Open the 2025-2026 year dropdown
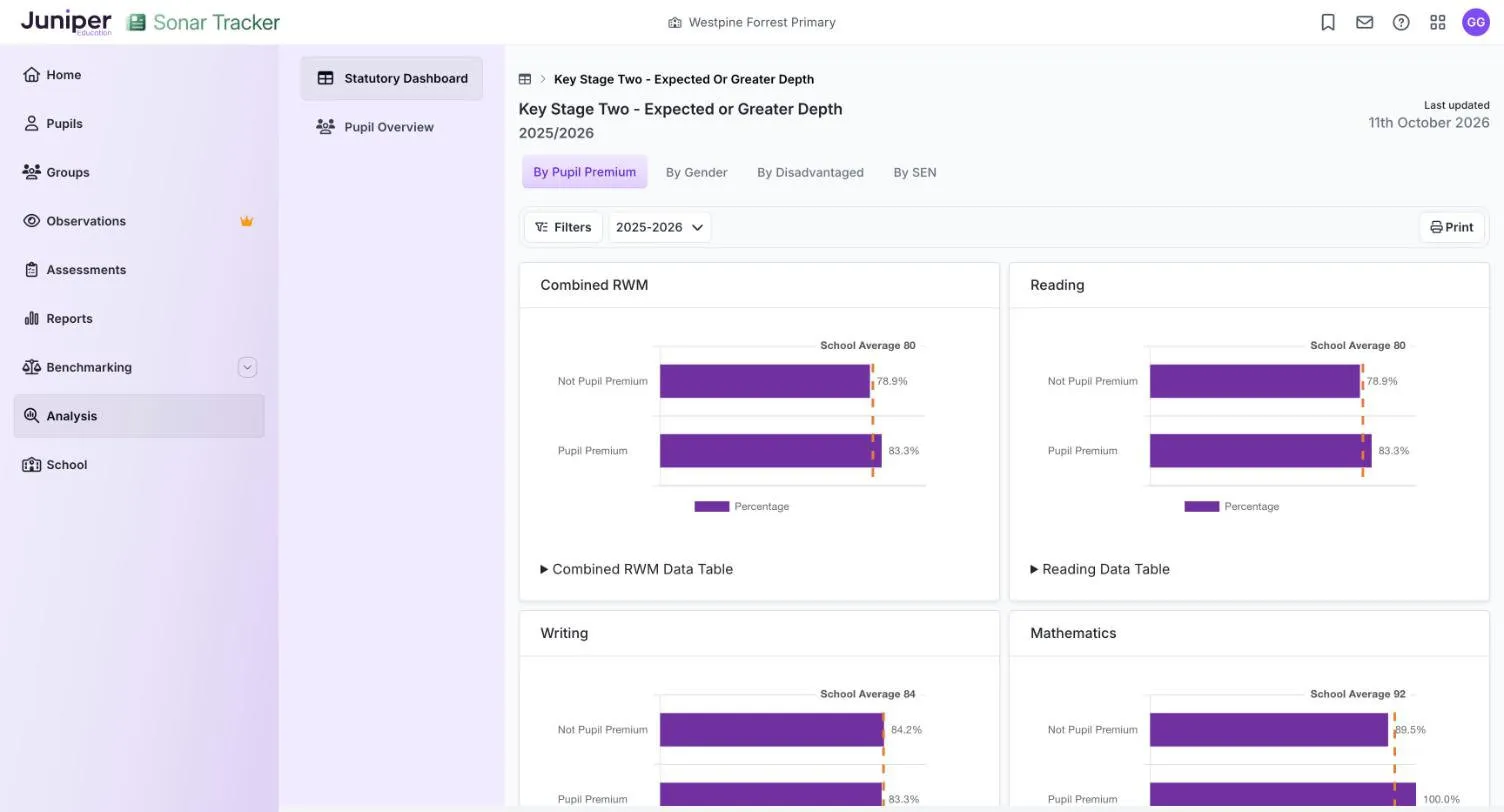The width and height of the screenshot is (1504, 812). click(660, 227)
